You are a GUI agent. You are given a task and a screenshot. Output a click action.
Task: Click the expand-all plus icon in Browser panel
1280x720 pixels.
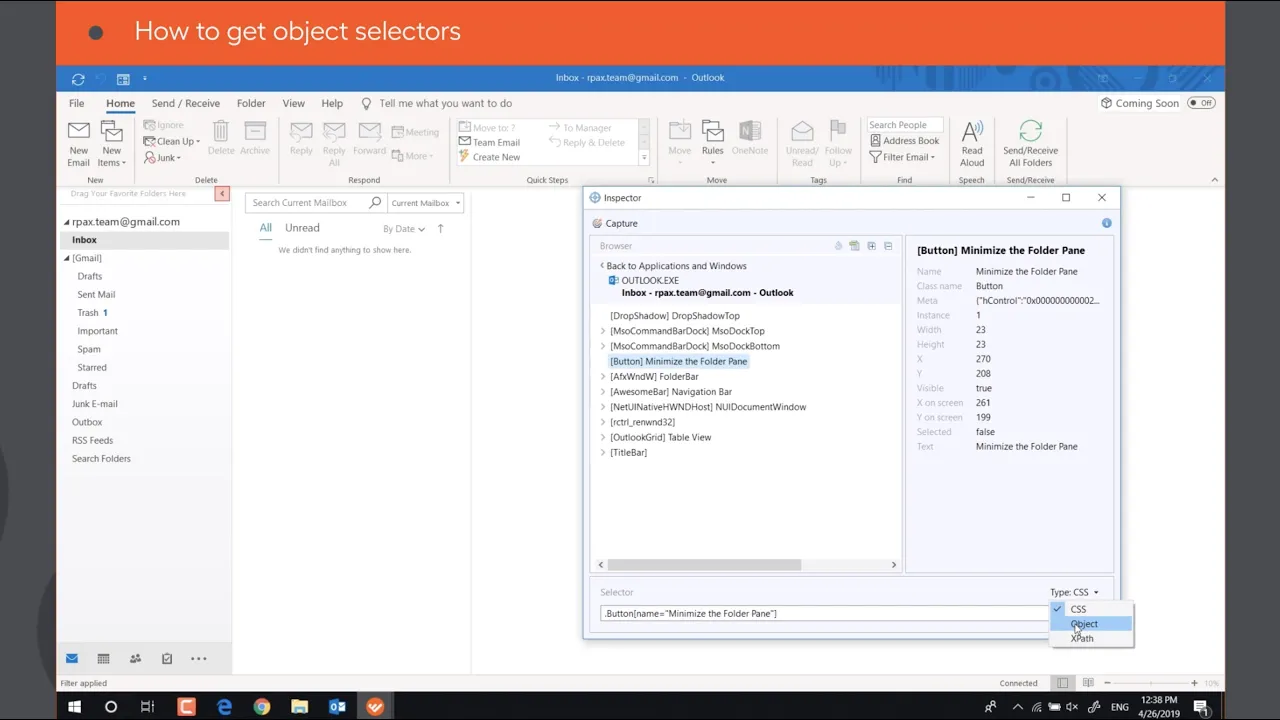click(871, 246)
